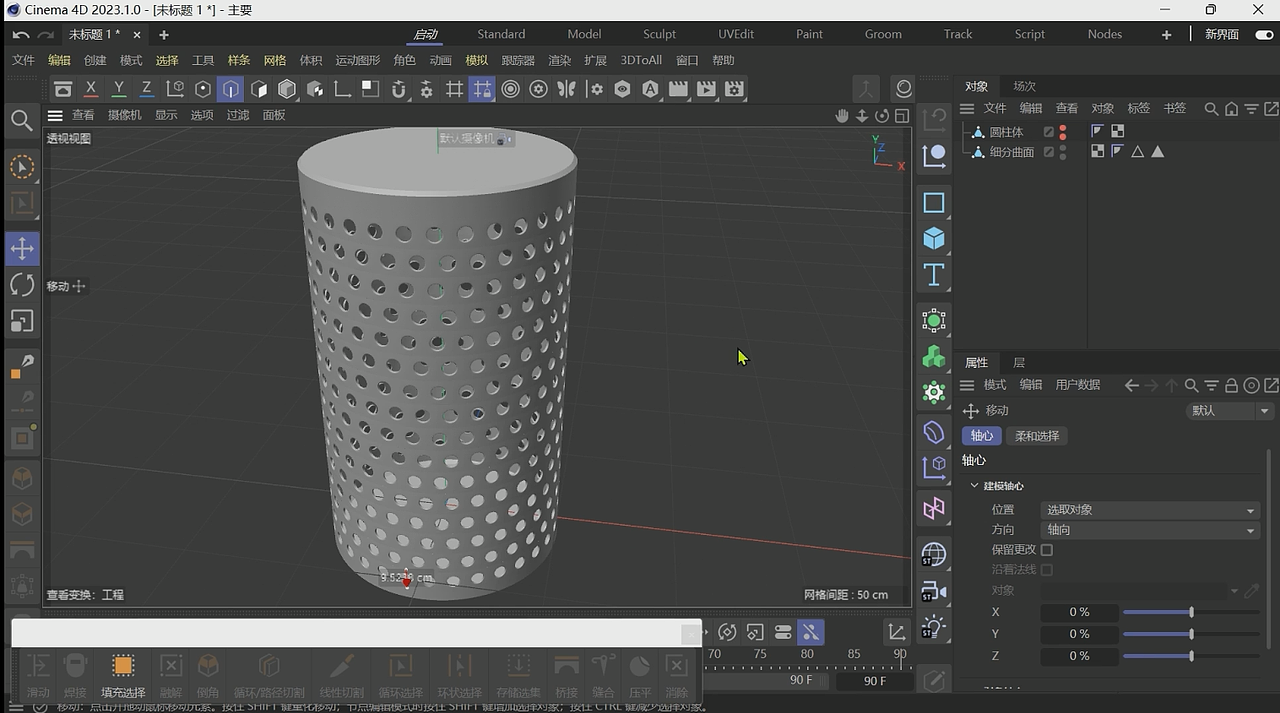This screenshot has width=1280, height=713.
Task: Click the 新界面 button
Action: click(1221, 34)
